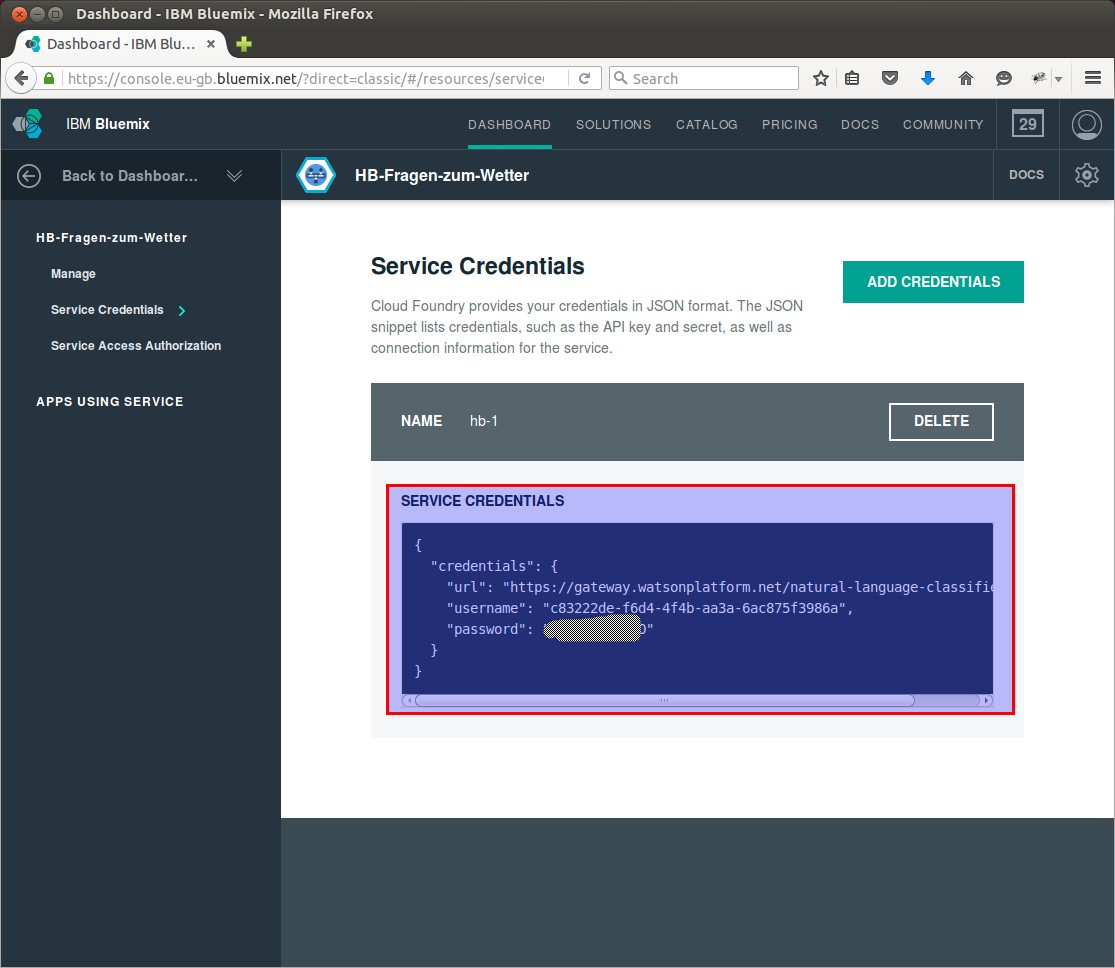The height and width of the screenshot is (968, 1115).
Task: Open the SOLUTIONS nav item
Action: point(613,124)
